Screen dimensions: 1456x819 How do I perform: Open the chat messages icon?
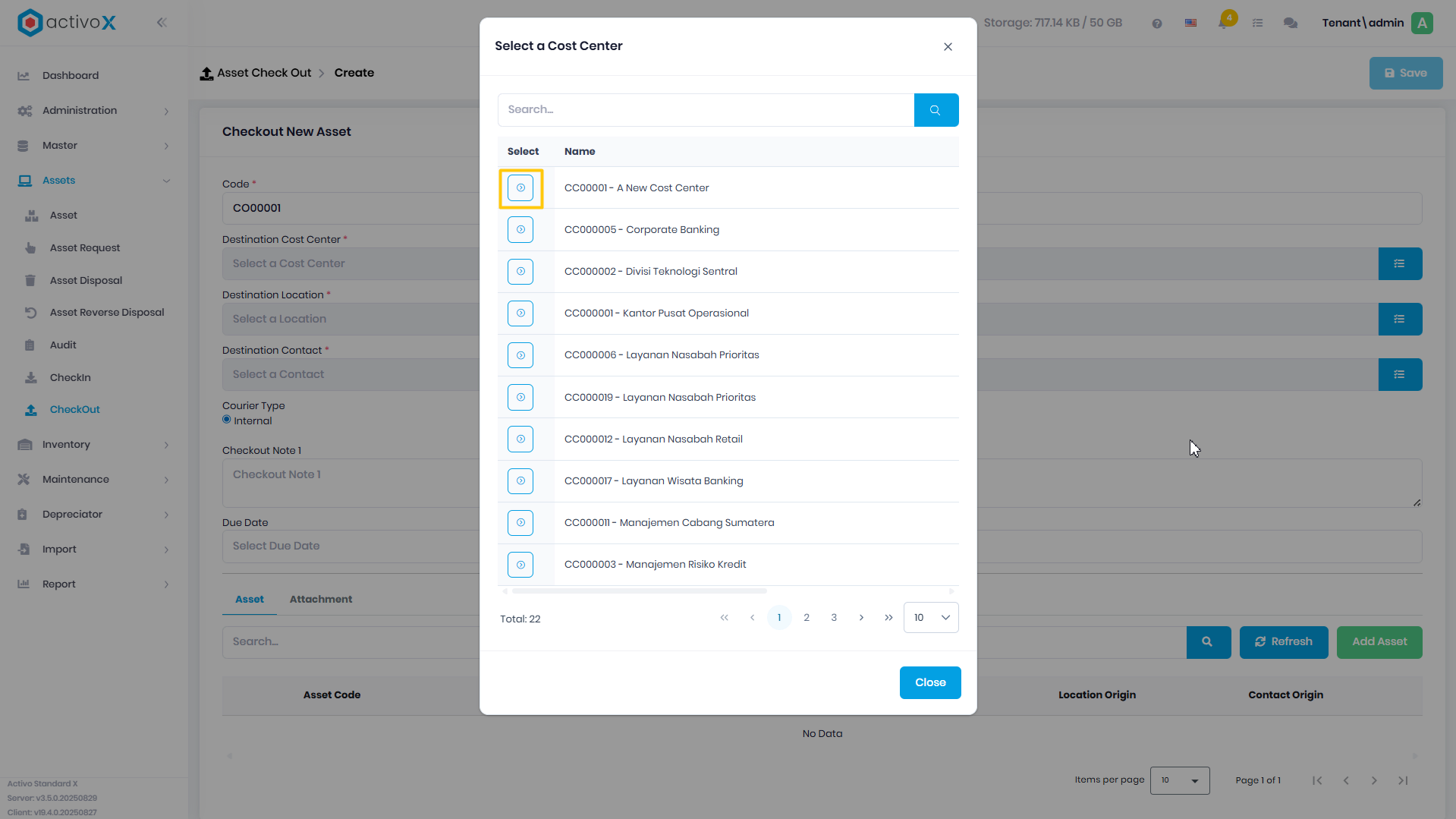(x=1290, y=24)
